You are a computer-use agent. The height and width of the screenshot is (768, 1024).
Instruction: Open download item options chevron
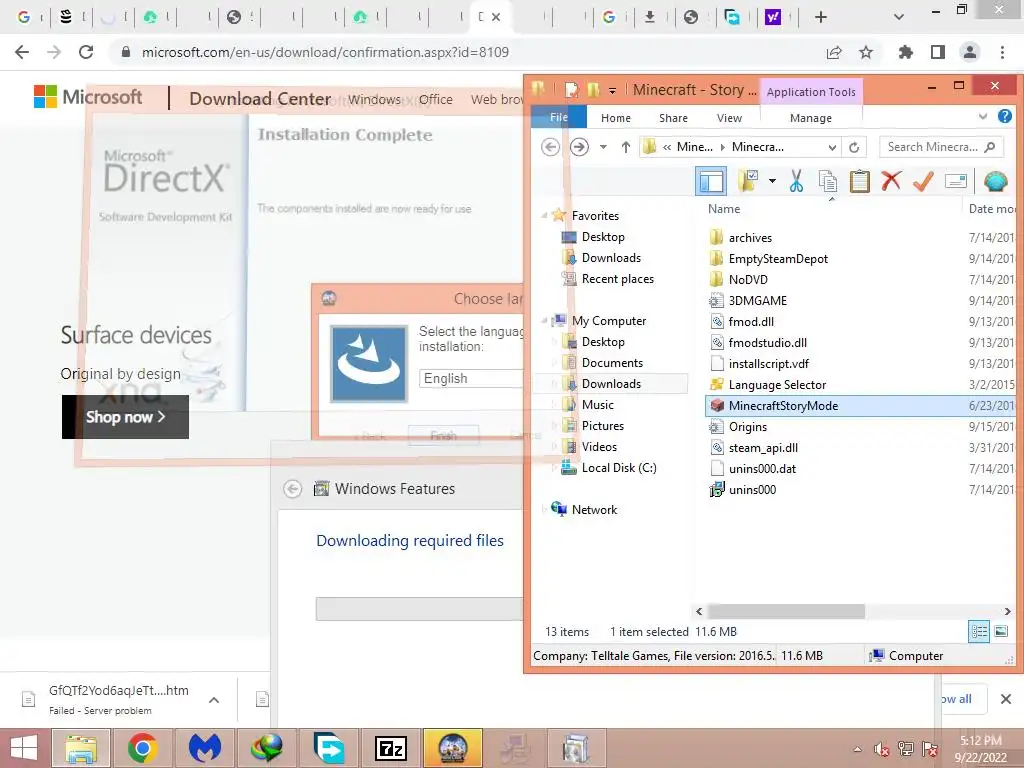click(214, 700)
